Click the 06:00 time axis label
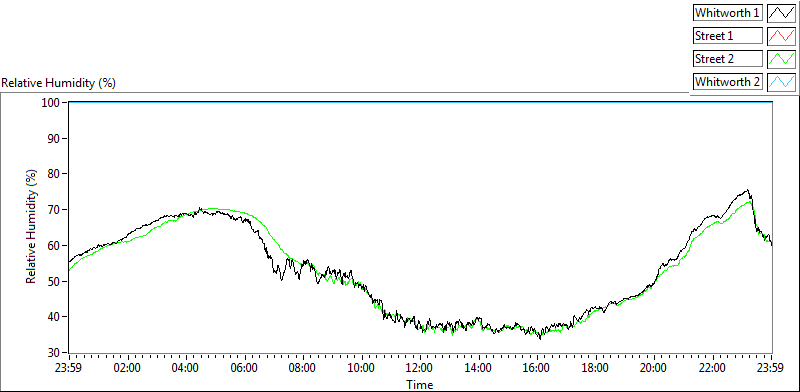 (245, 368)
